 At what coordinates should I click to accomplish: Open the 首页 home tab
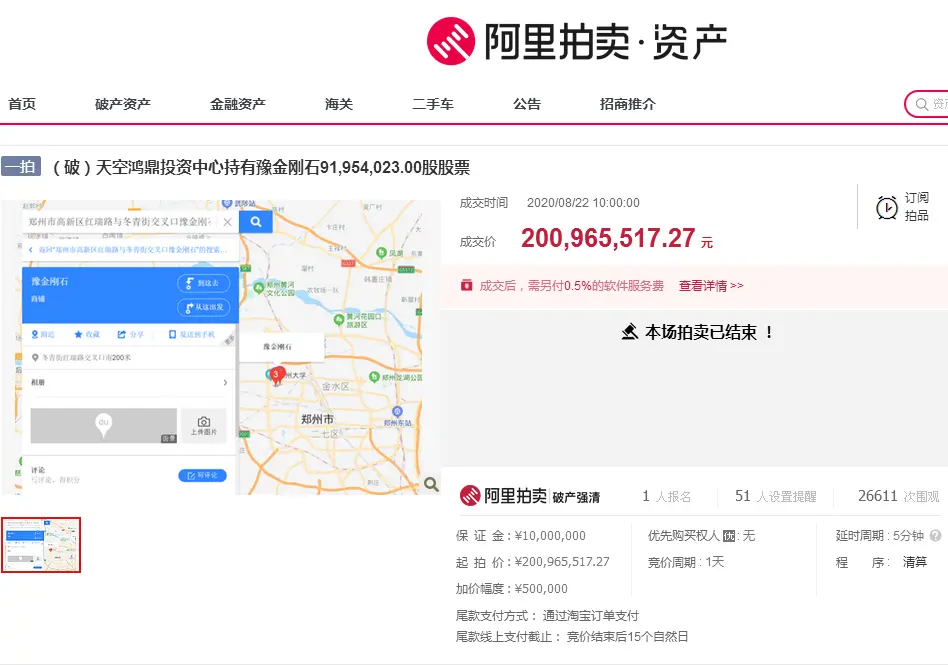pos(22,104)
